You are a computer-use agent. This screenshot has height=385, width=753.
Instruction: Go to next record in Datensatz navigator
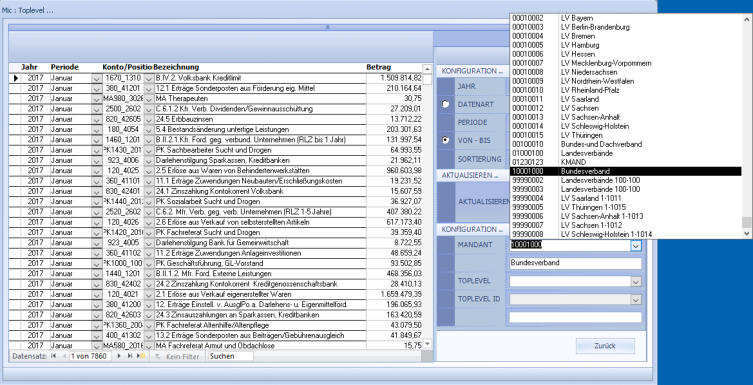[119, 356]
